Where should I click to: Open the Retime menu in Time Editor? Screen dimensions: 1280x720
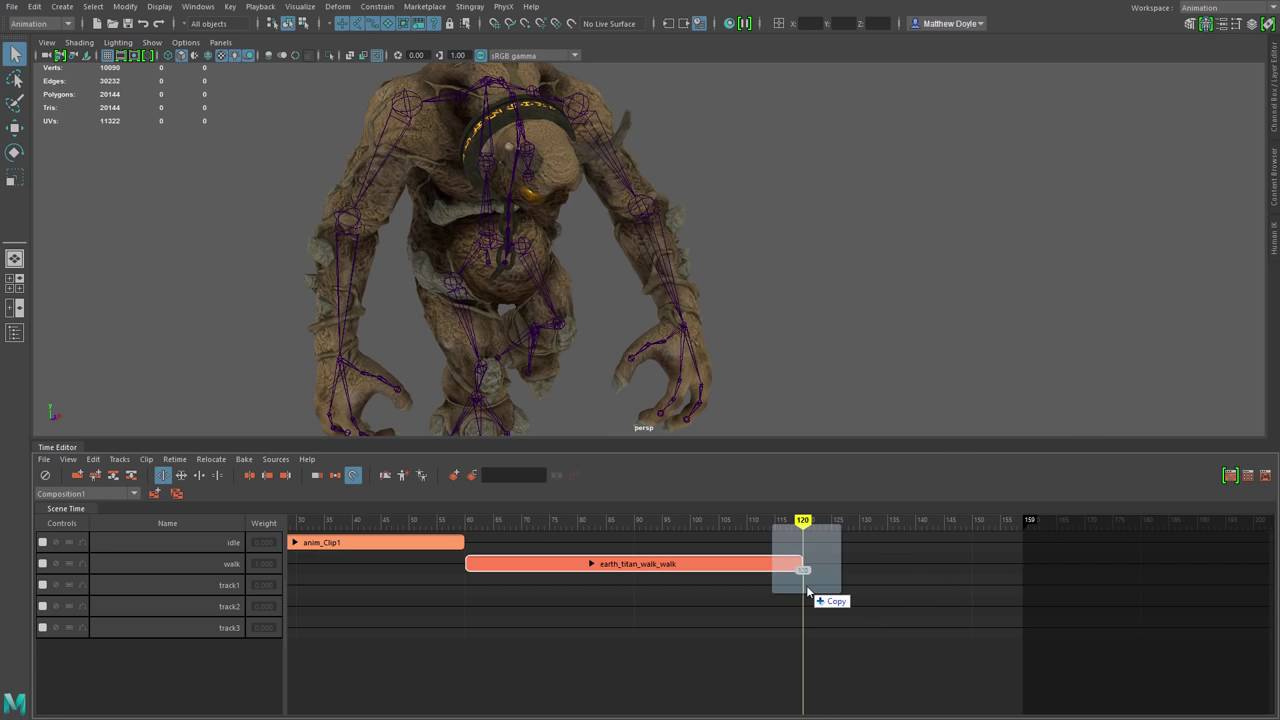coord(174,460)
